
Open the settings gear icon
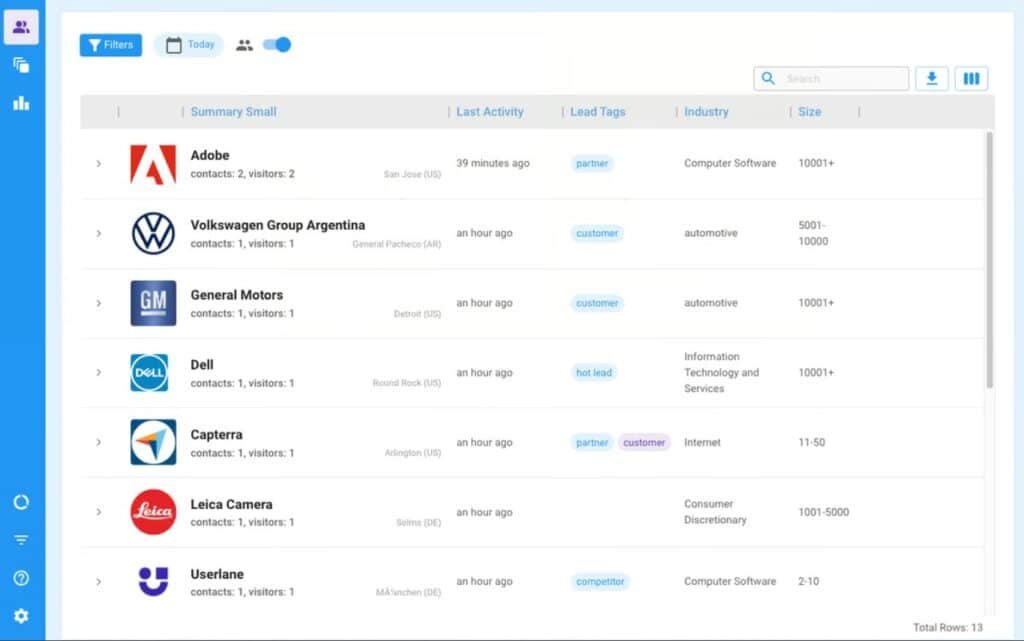point(21,616)
